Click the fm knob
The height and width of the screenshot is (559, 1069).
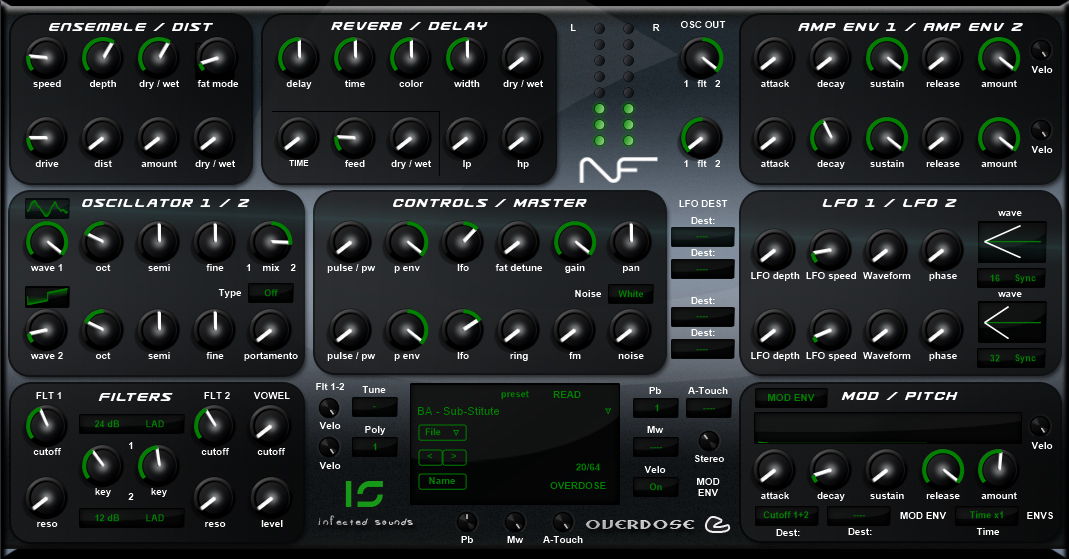[575, 330]
